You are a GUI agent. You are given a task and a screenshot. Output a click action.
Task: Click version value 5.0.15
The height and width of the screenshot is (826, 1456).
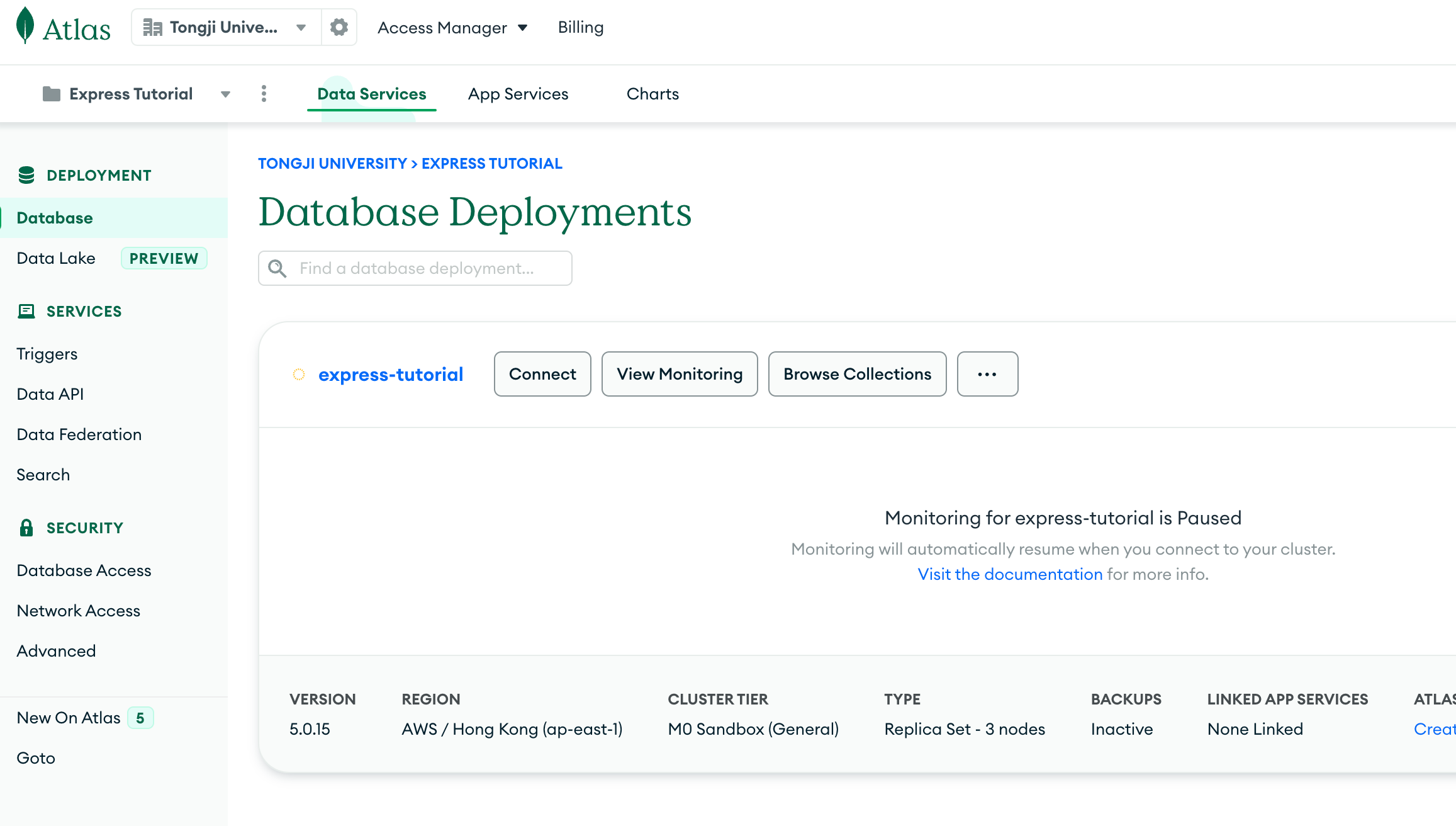coord(310,729)
